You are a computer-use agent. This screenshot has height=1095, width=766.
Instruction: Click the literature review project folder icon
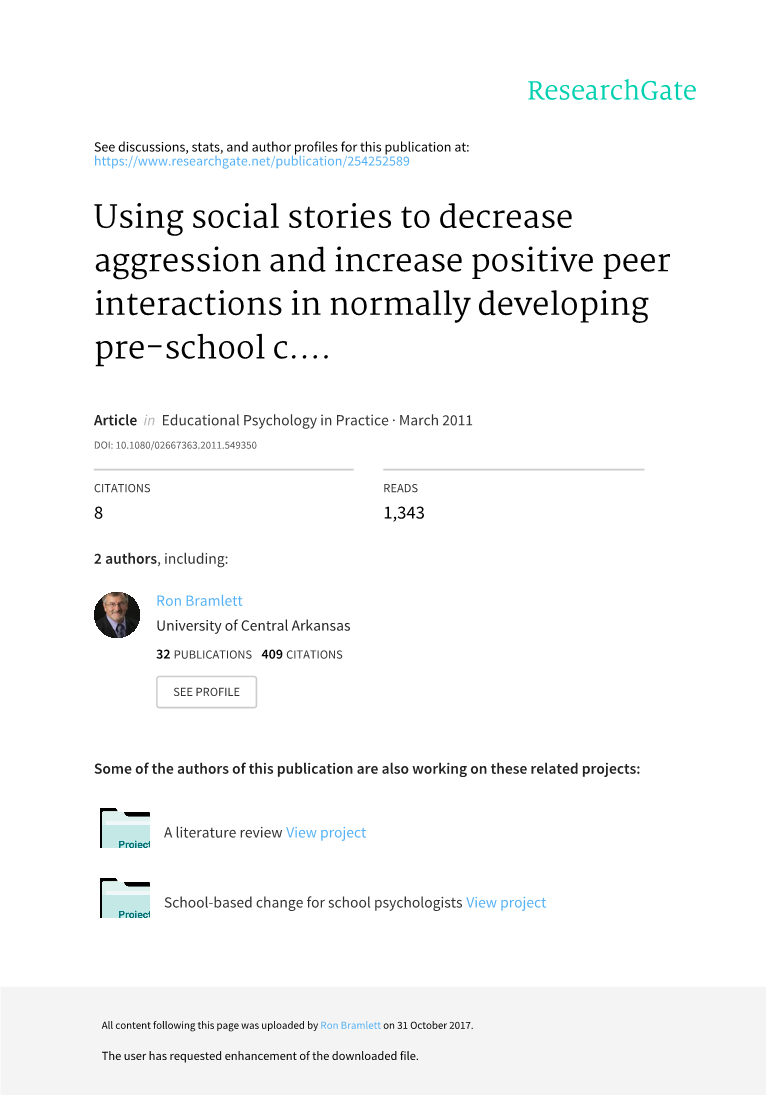point(125,829)
